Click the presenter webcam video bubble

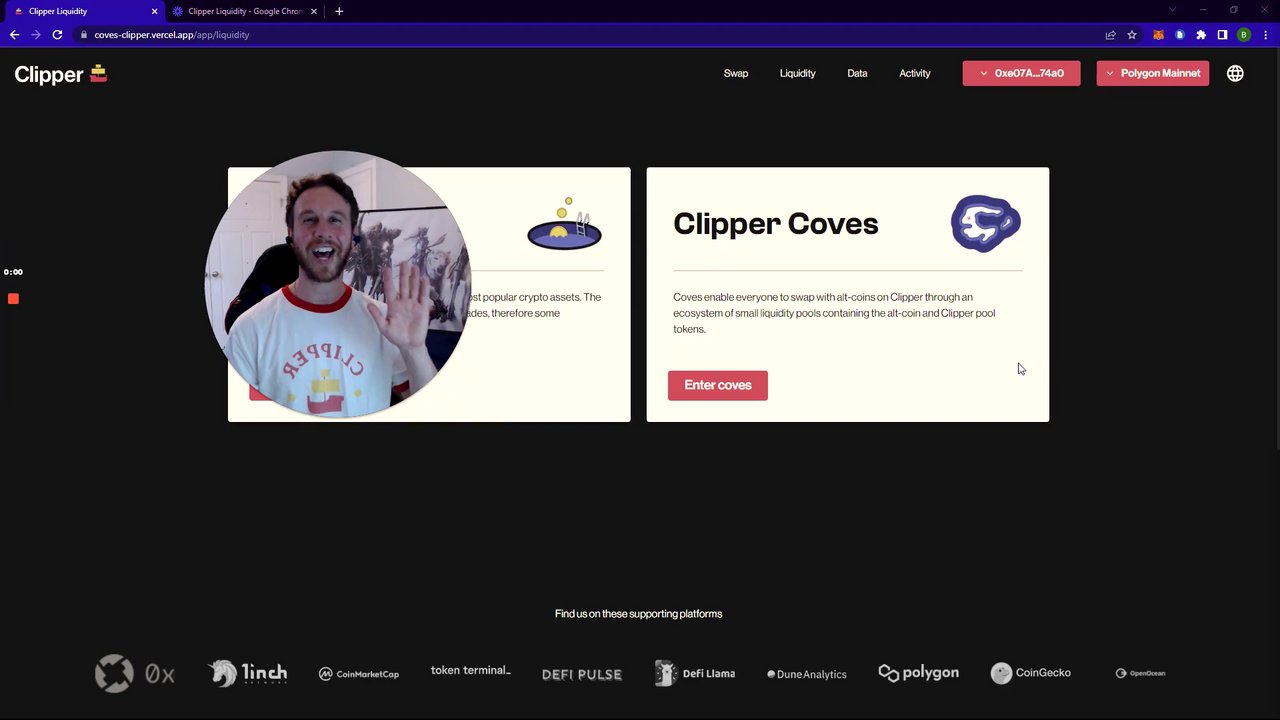(x=338, y=284)
